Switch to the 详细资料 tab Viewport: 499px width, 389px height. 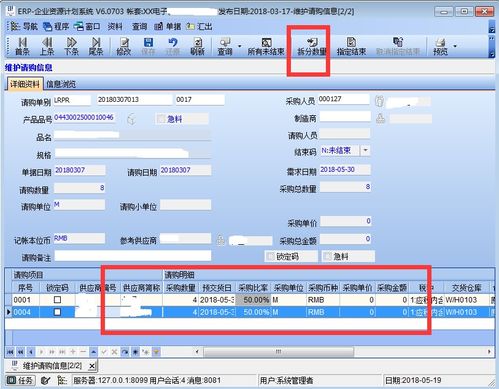pyautogui.click(x=25, y=84)
